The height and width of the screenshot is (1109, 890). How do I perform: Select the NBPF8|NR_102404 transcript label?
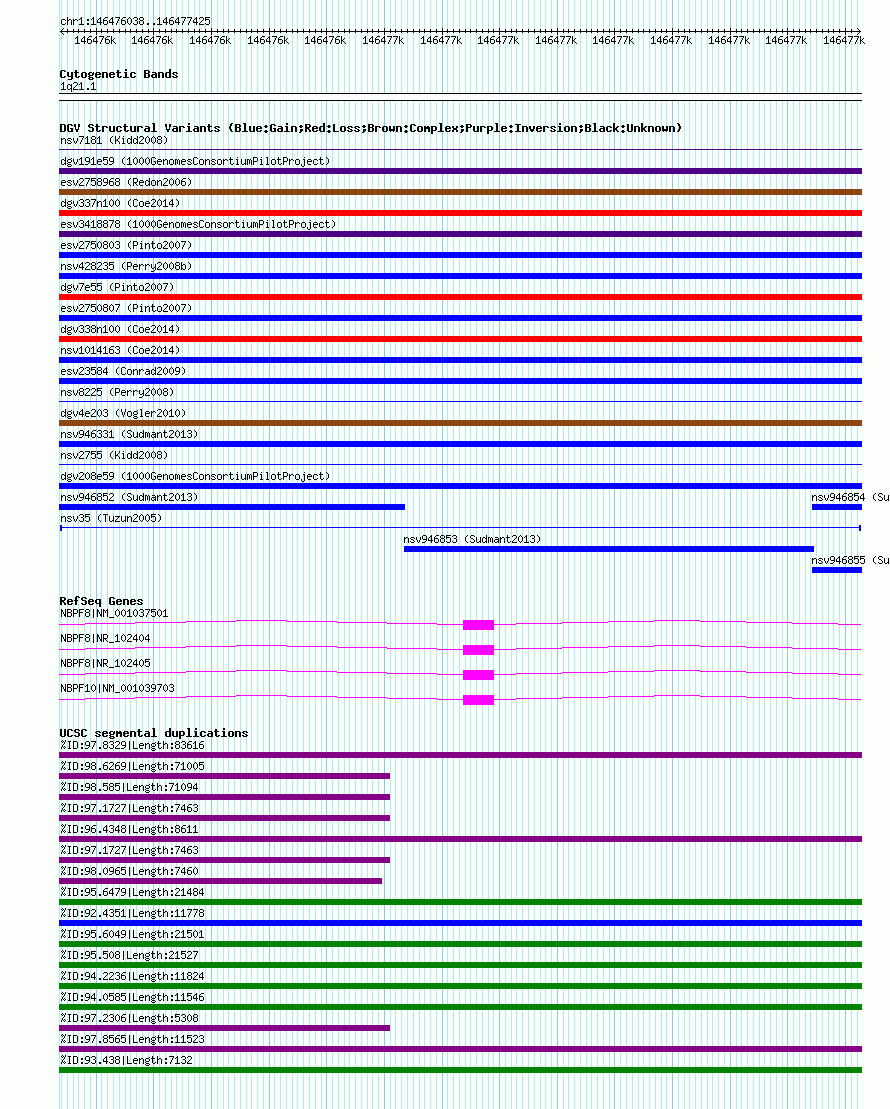click(105, 638)
